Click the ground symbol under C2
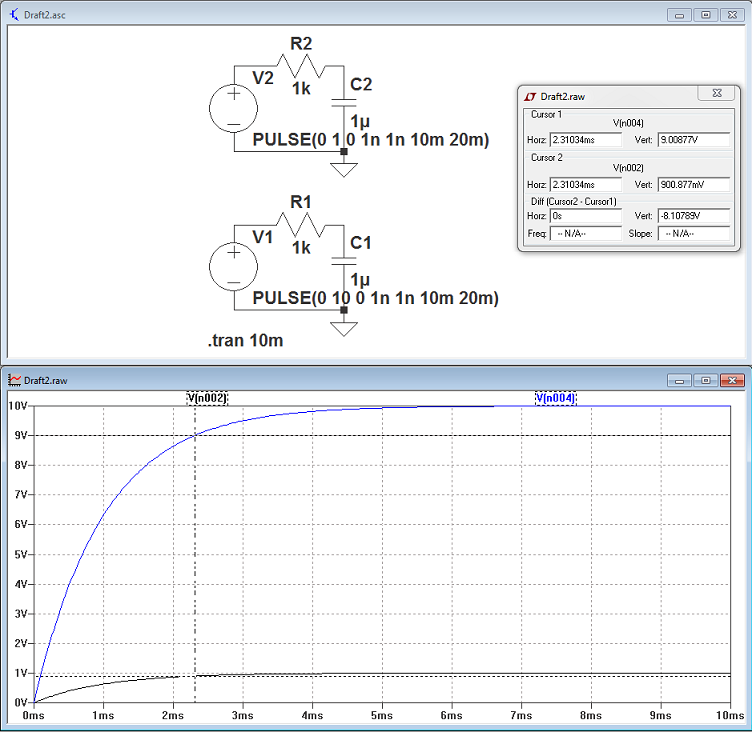 coord(344,169)
